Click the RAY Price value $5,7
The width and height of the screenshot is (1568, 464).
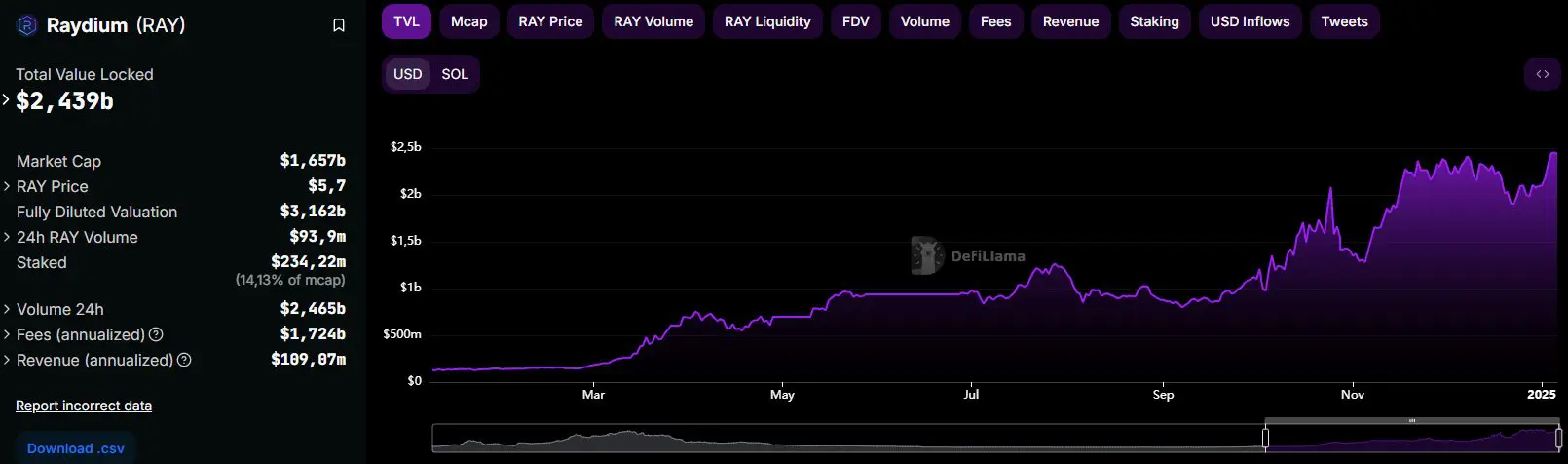pos(327,185)
